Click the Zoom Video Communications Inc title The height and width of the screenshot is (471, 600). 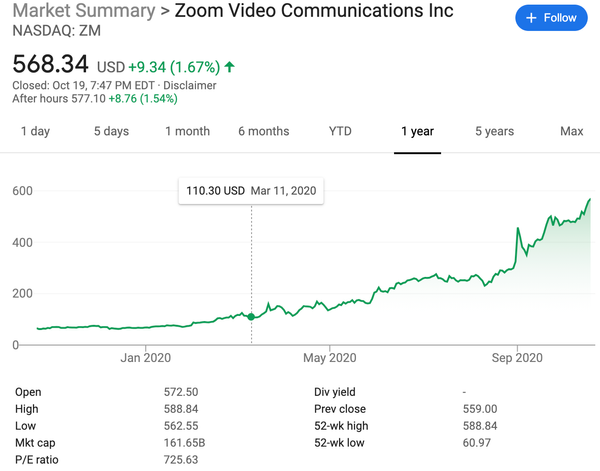(314, 10)
